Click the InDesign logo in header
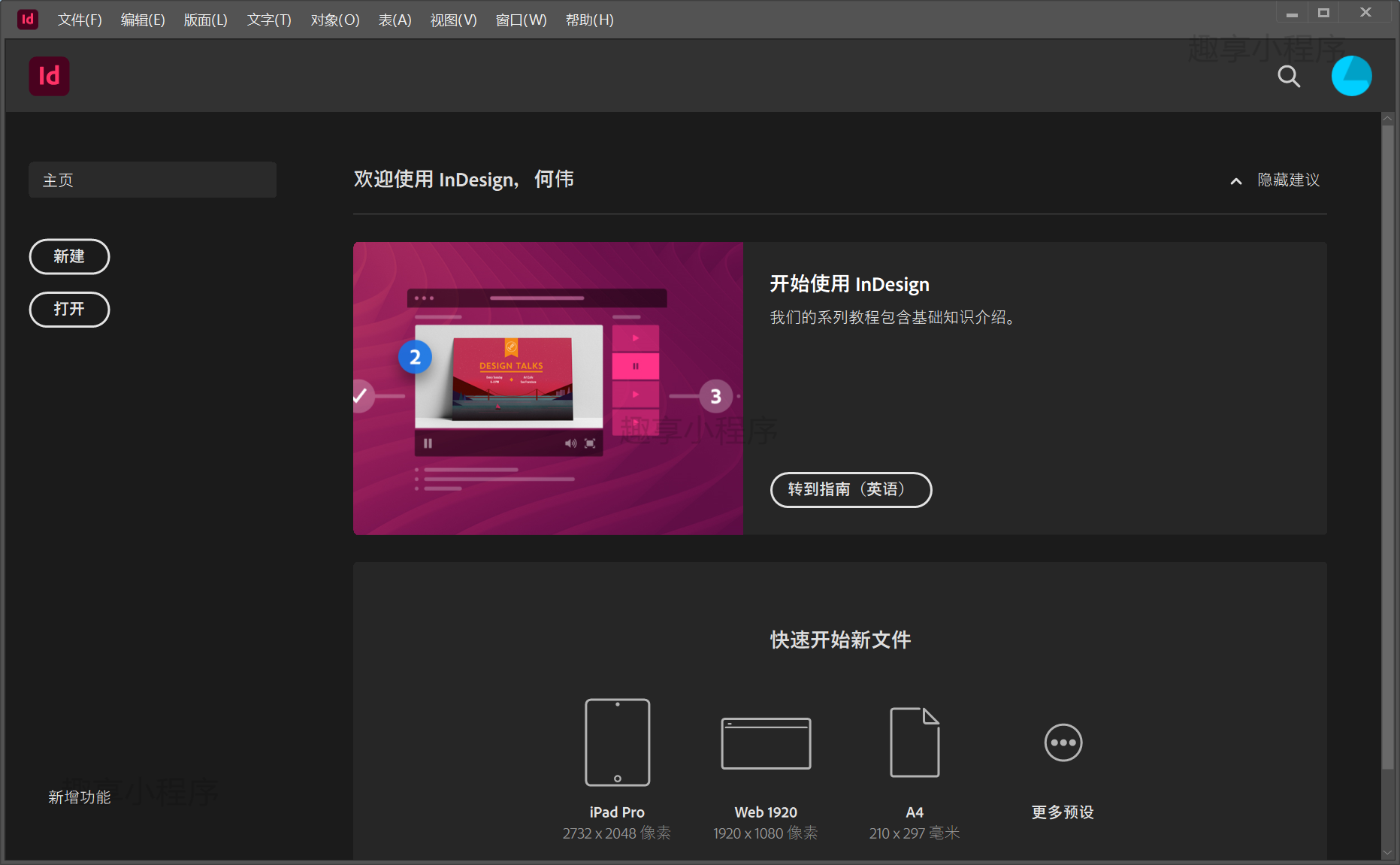1400x865 pixels. (49, 76)
